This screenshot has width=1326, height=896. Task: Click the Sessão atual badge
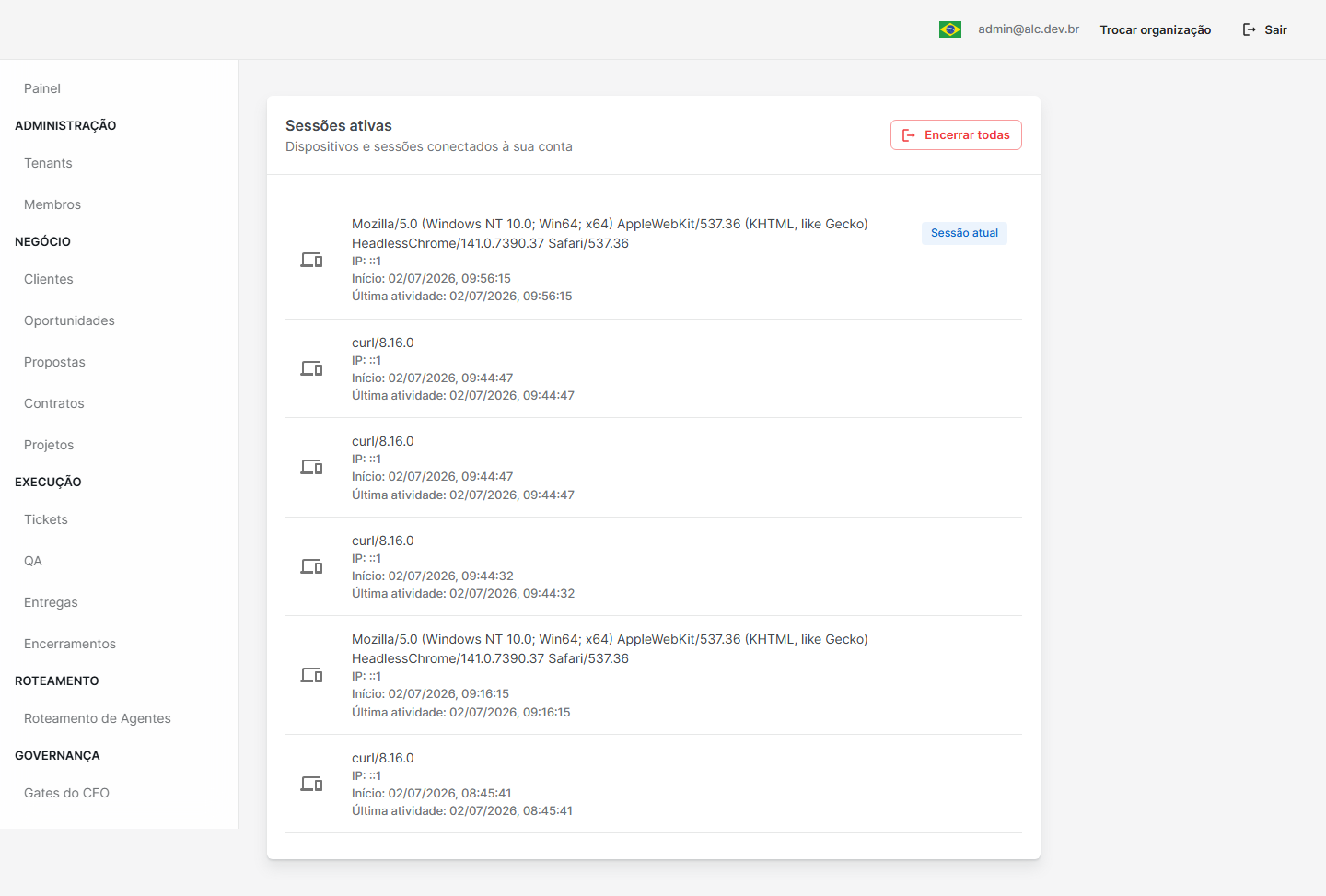[964, 233]
